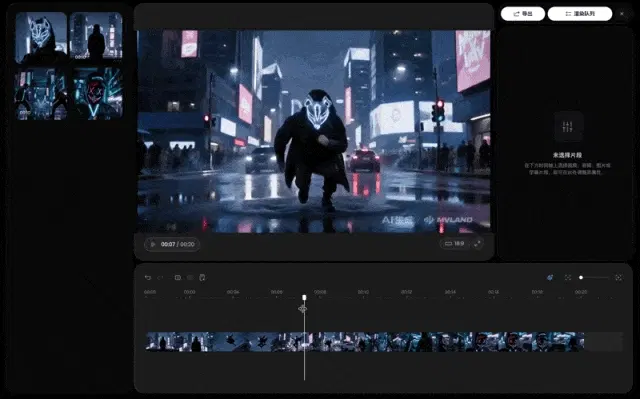Select the white fox mask close-up thumbnail

pos(41,38)
